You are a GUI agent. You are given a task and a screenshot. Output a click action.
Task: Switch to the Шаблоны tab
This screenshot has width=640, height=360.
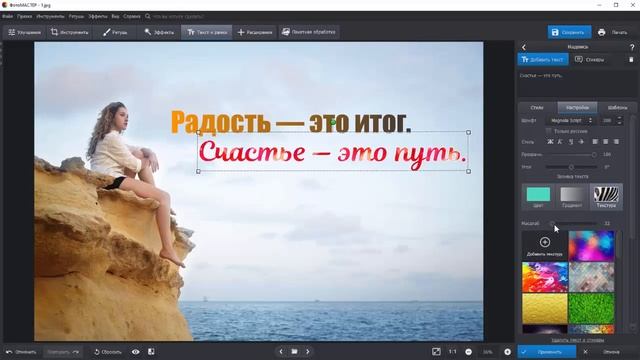click(617, 108)
